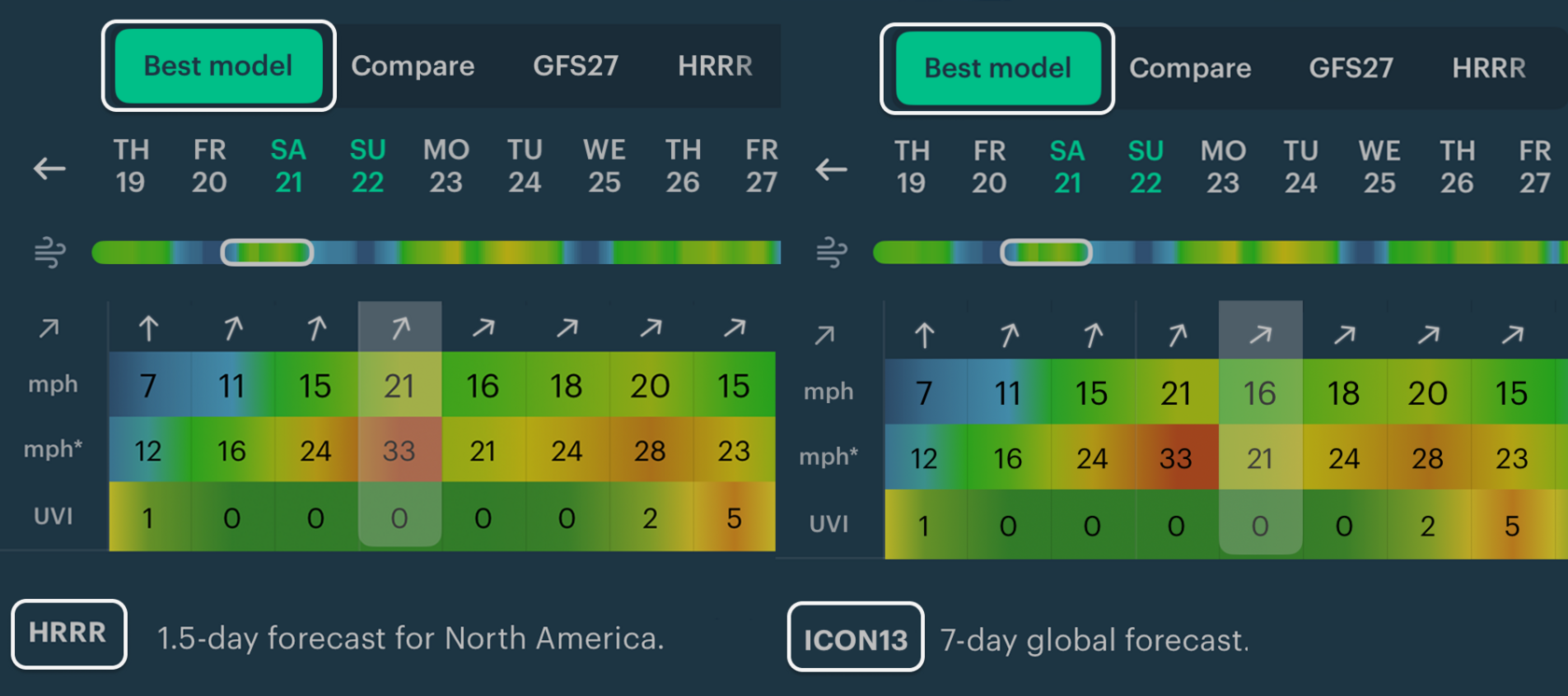This screenshot has width=1568, height=696.
Task: Select TU 24 in left panel
Action: (525, 166)
